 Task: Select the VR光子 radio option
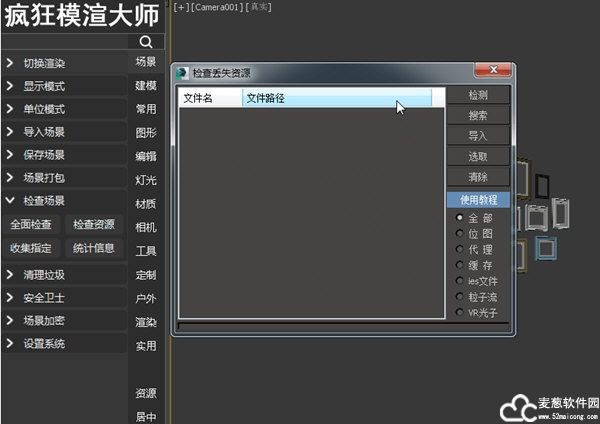pyautogui.click(x=460, y=312)
